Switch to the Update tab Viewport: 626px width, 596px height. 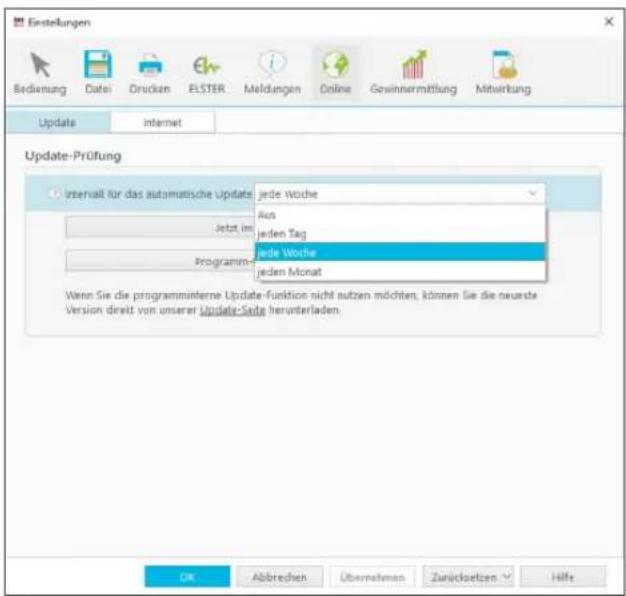pyautogui.click(x=57, y=122)
